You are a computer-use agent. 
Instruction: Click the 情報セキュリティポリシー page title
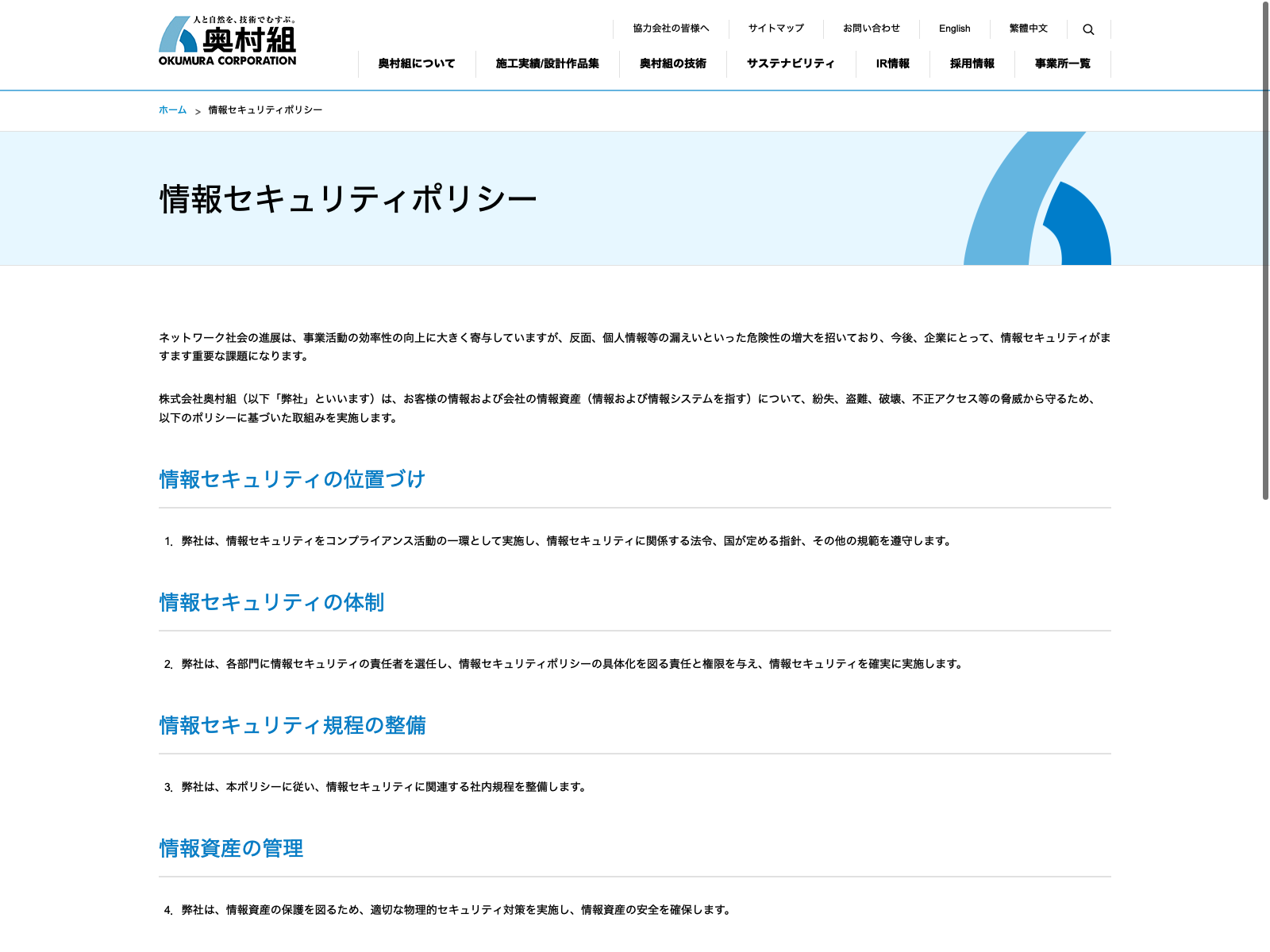point(348,199)
